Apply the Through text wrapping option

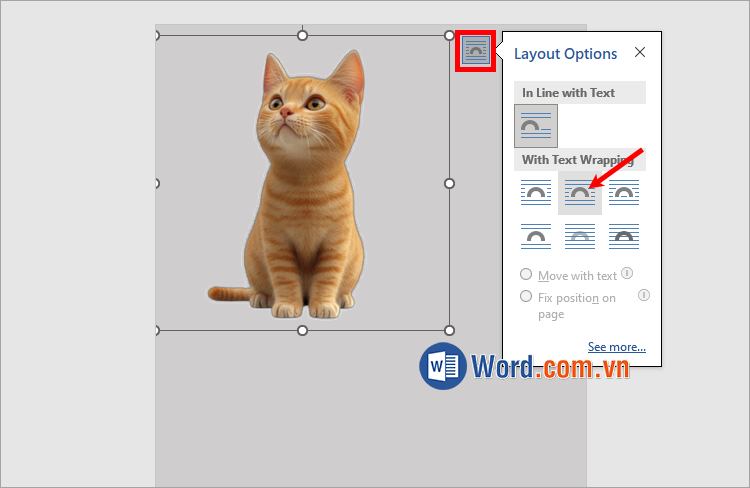point(624,192)
